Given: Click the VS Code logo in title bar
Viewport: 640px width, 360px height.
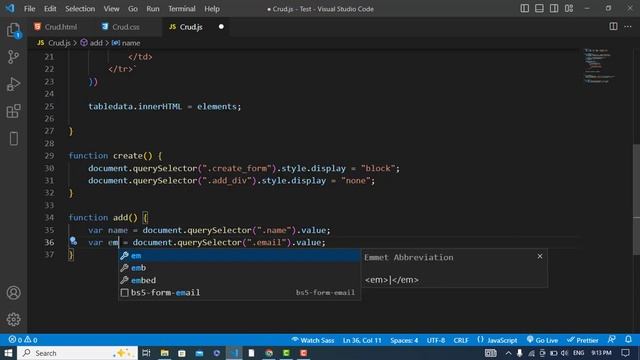Looking at the screenshot, I should point(10,8).
